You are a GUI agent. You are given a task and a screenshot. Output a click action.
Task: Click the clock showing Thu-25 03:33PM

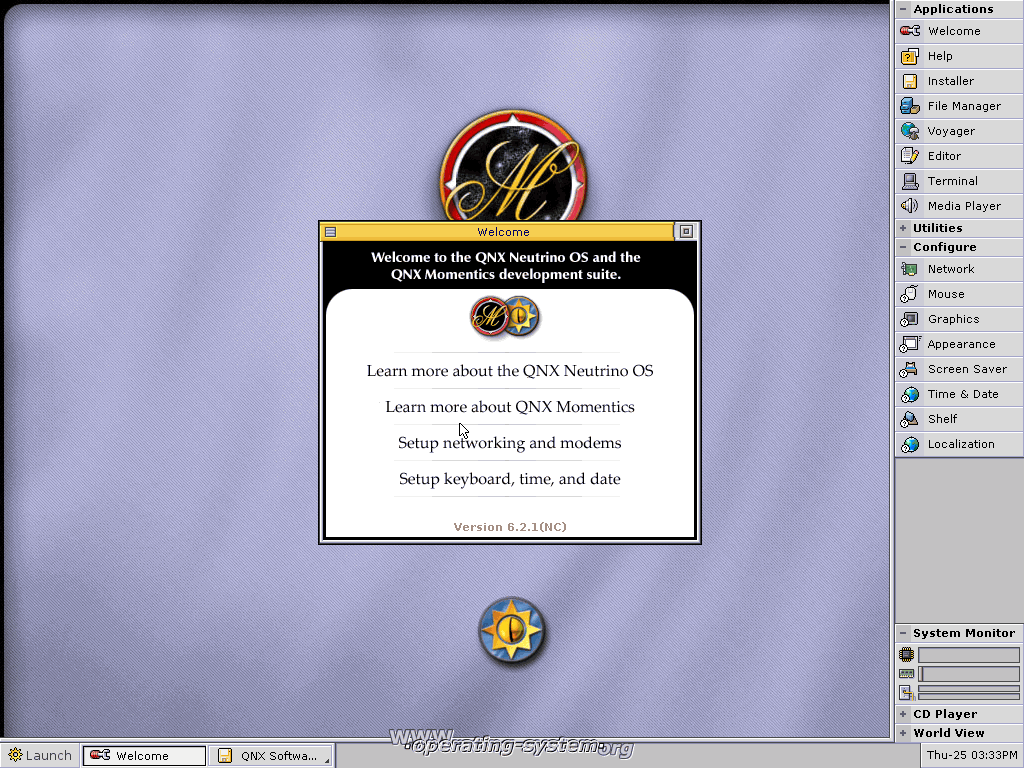[x=972, y=755]
